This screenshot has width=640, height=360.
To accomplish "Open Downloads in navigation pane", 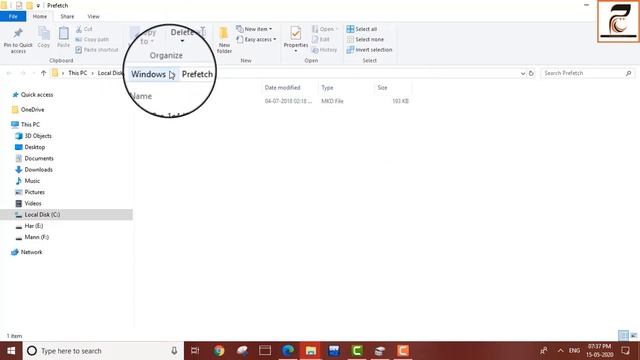I will click(38, 169).
